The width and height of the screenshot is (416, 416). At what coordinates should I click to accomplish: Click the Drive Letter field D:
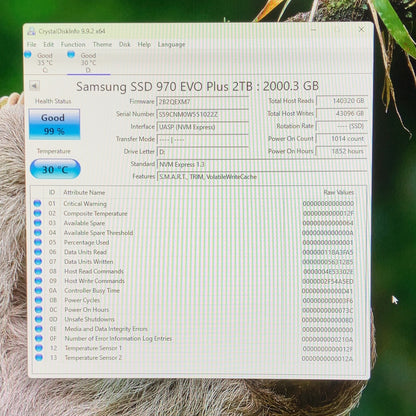pos(202,152)
